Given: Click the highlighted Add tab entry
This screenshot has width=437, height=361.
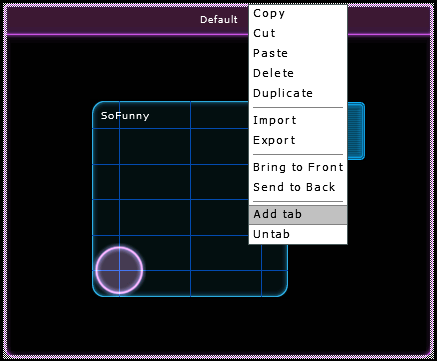Looking at the screenshot, I should coord(298,214).
